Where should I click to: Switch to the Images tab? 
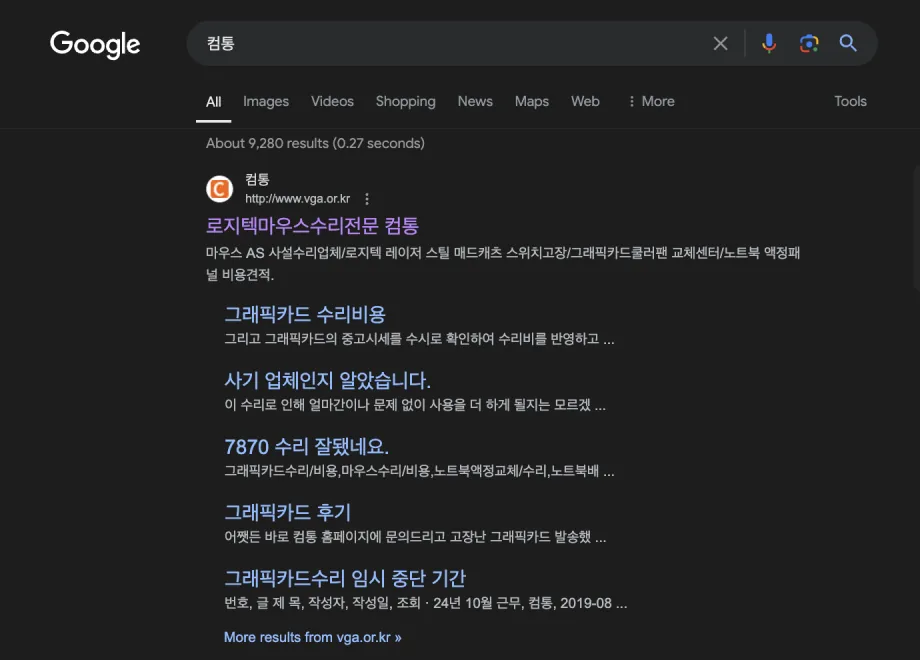266,101
